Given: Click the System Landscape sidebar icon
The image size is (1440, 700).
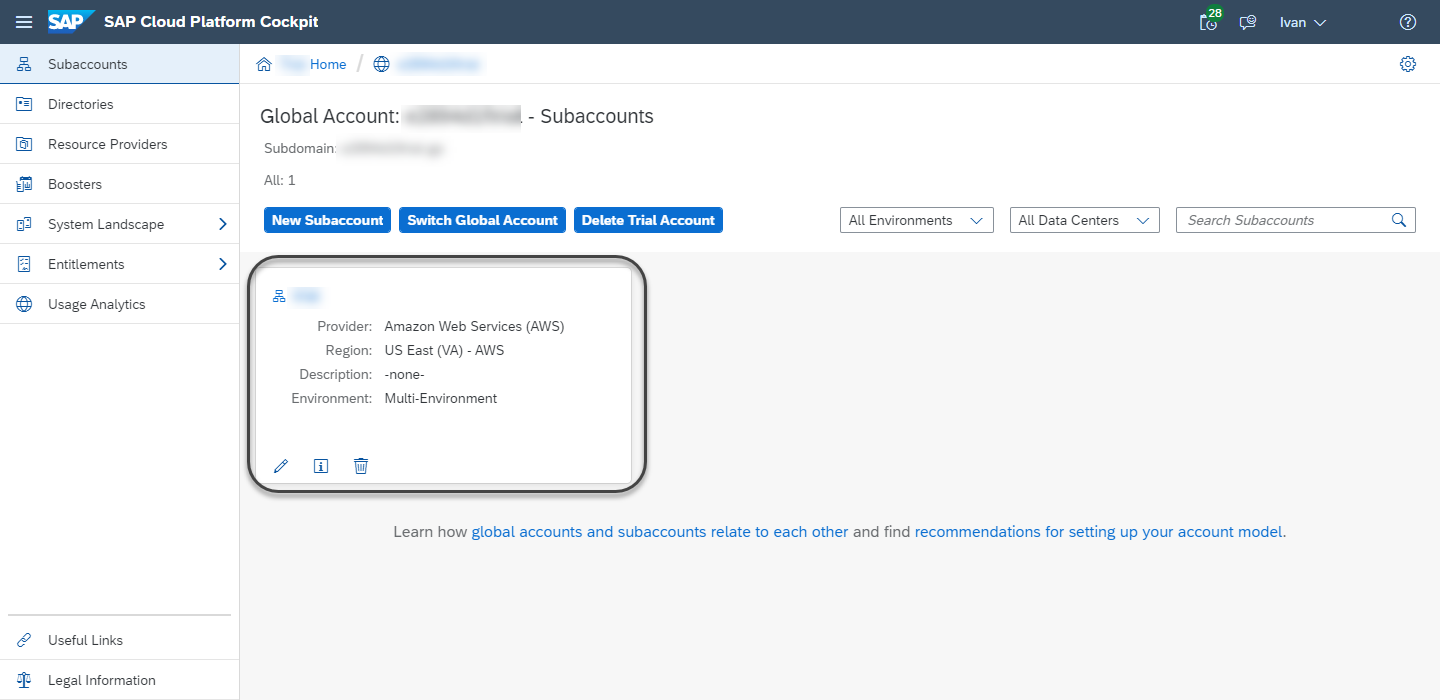Looking at the screenshot, I should click(x=25, y=224).
